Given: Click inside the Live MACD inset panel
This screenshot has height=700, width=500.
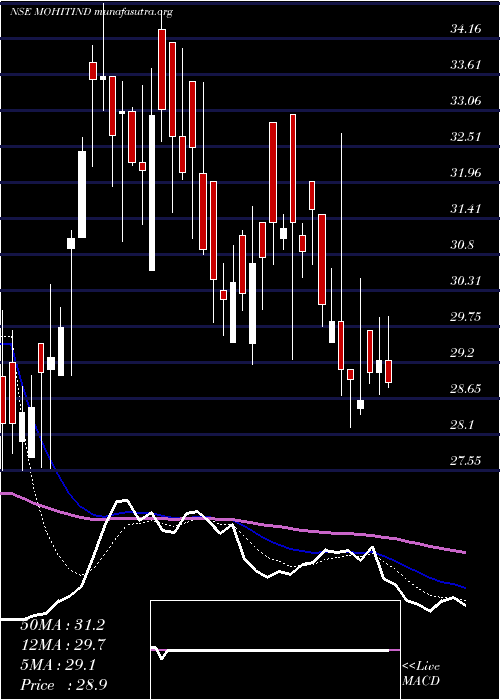Looking at the screenshot, I should click(275, 650).
